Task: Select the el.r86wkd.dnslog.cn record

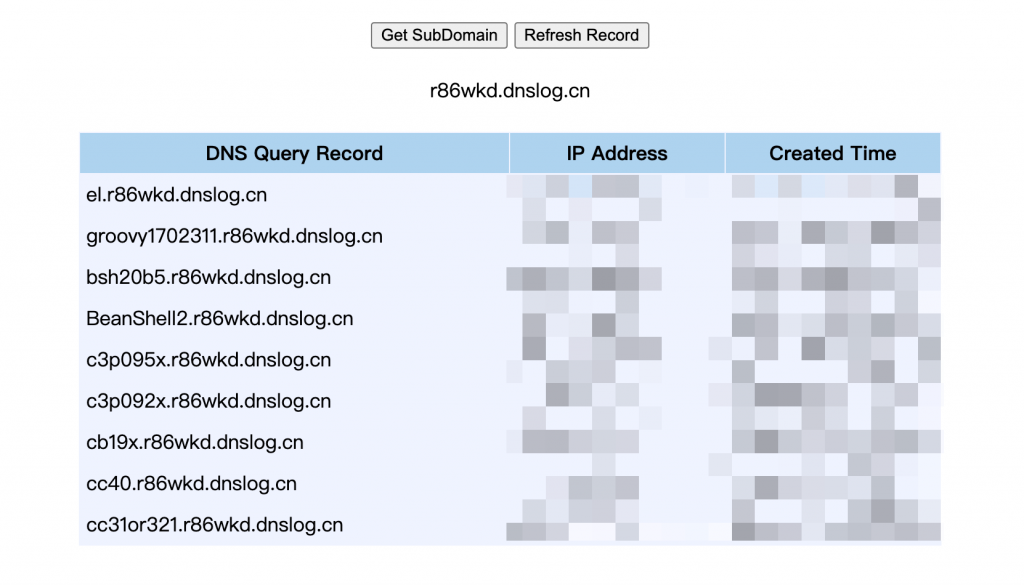Action: [x=176, y=195]
